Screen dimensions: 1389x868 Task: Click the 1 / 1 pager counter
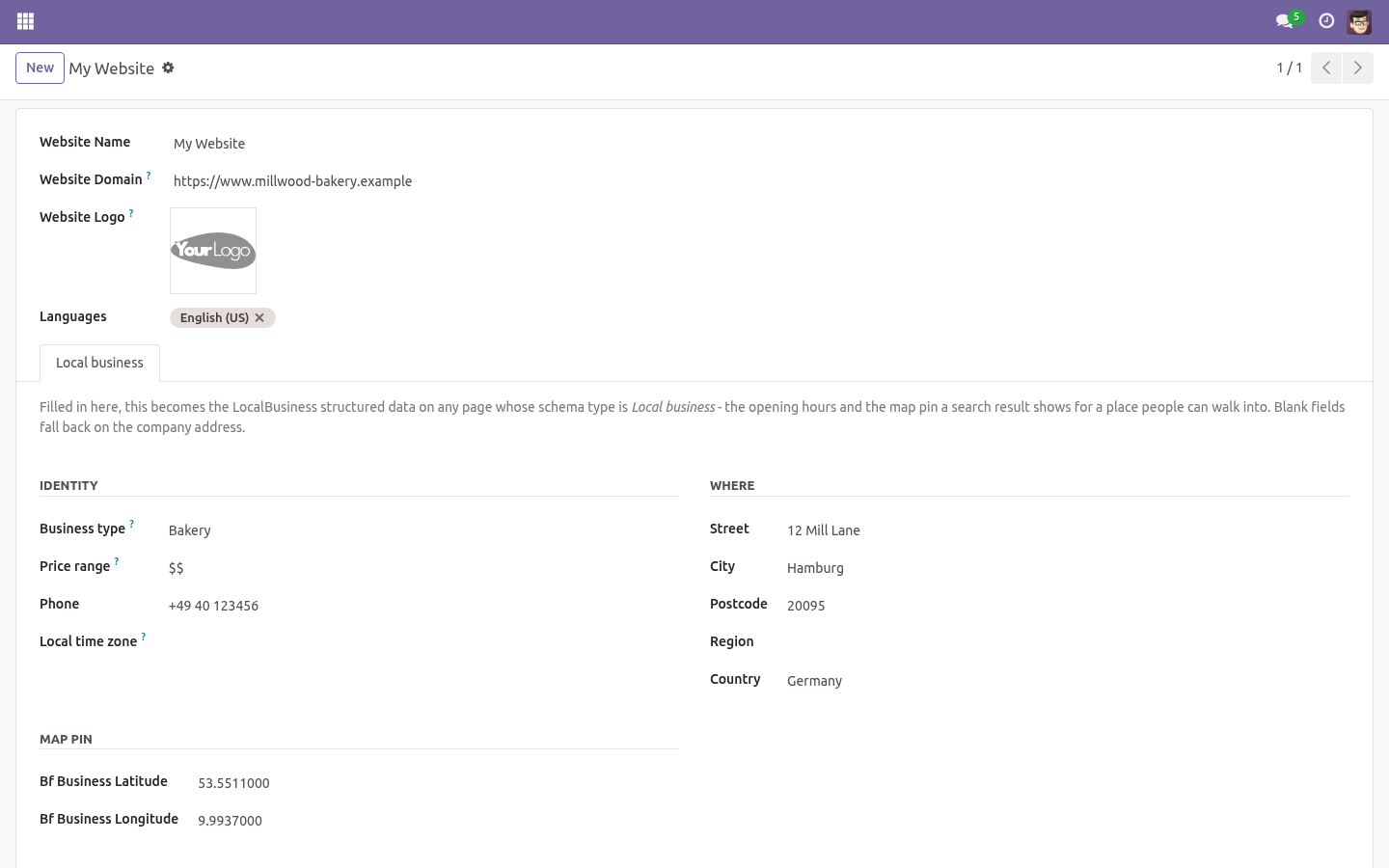pos(1290,68)
